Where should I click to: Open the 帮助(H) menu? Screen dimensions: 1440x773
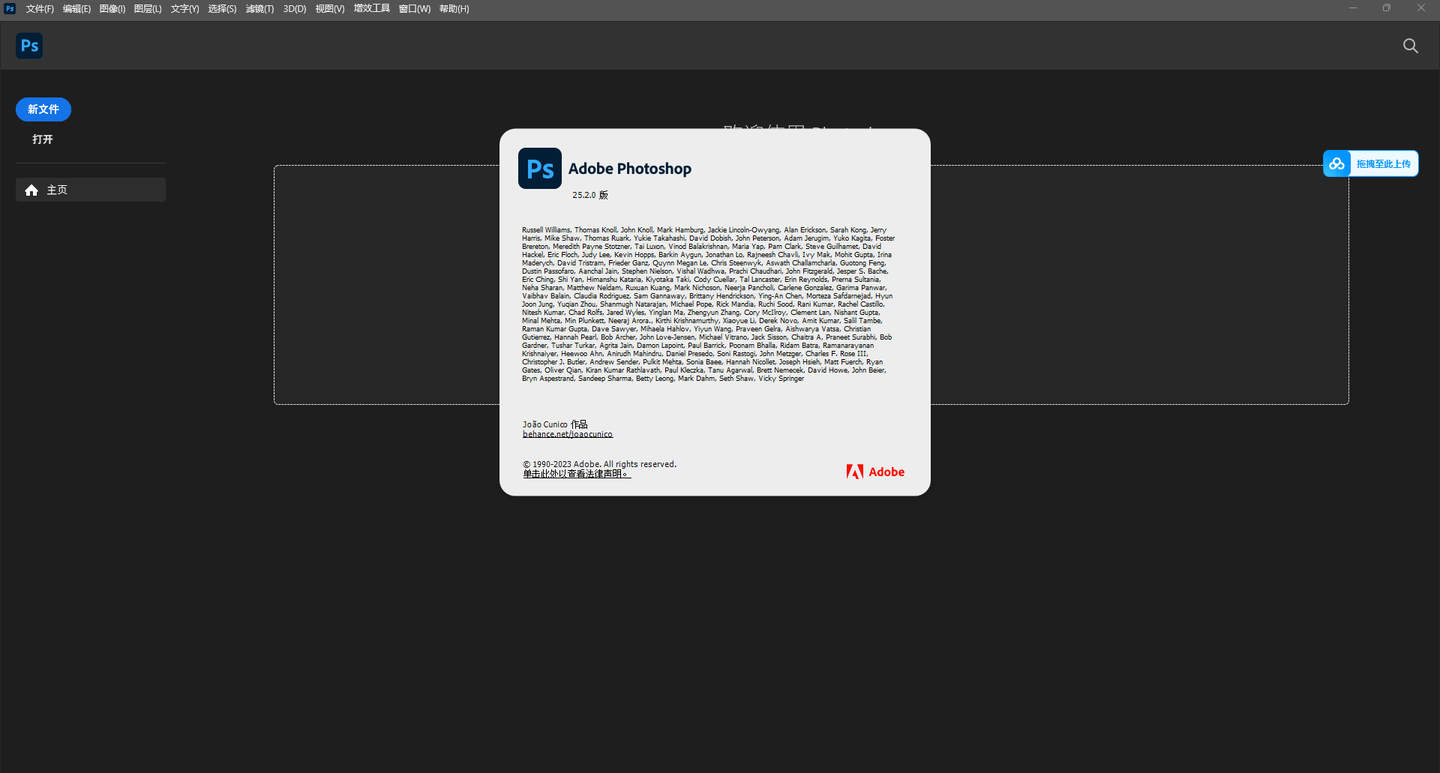tap(455, 9)
